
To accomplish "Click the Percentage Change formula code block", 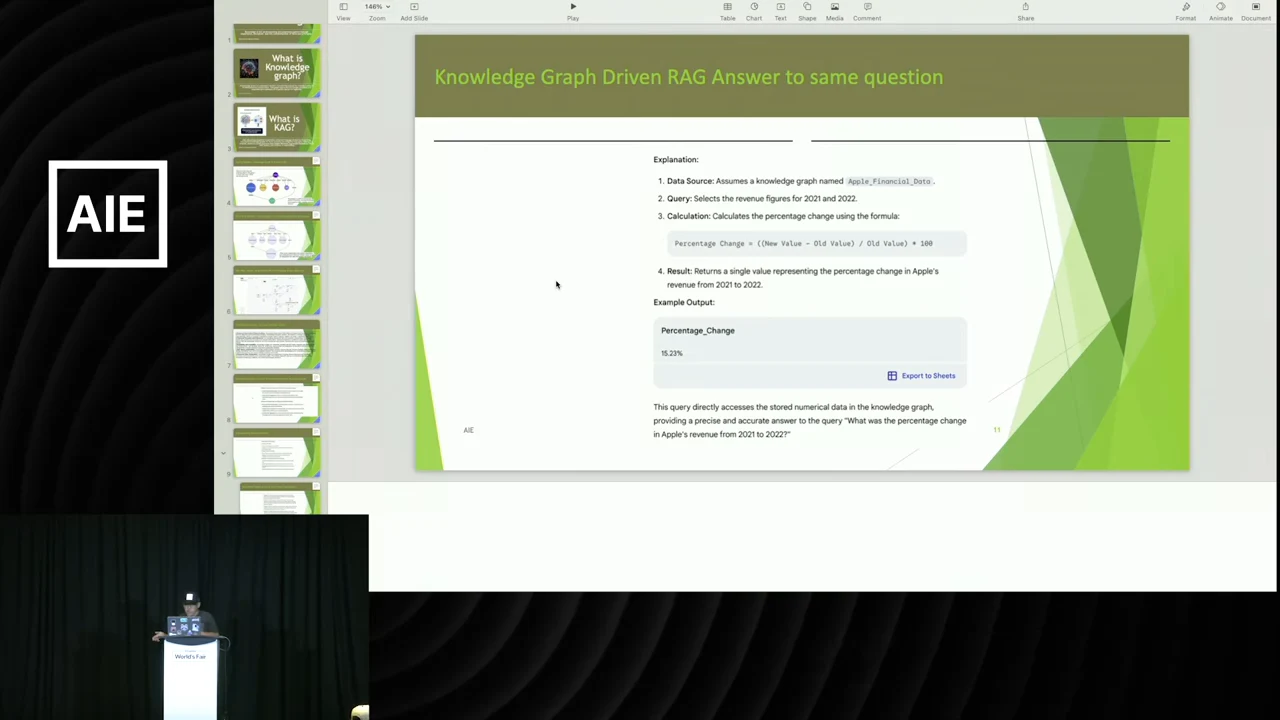I will point(817,243).
